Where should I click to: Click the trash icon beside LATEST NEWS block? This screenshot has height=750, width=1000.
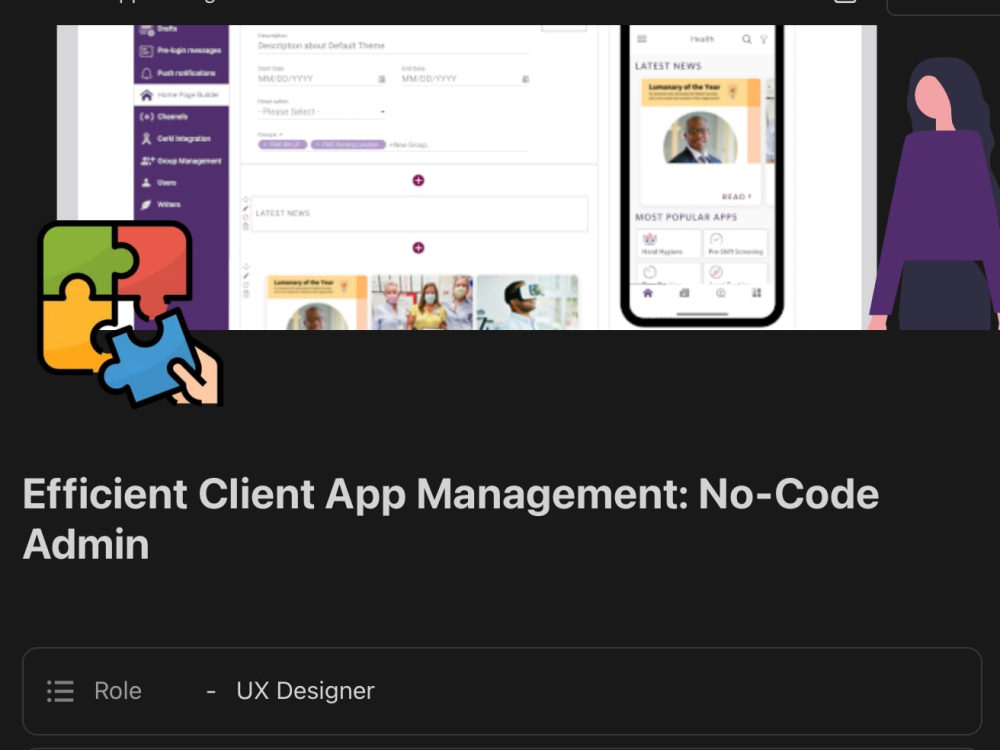point(246,226)
